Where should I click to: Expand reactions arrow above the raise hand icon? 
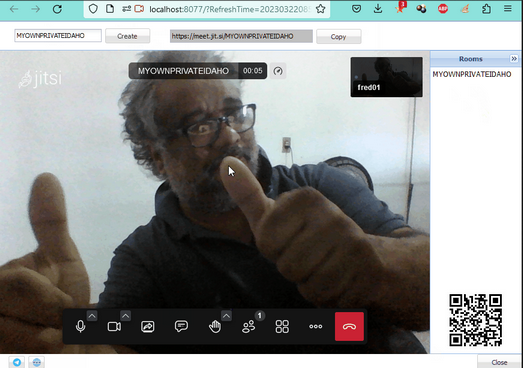point(226,316)
